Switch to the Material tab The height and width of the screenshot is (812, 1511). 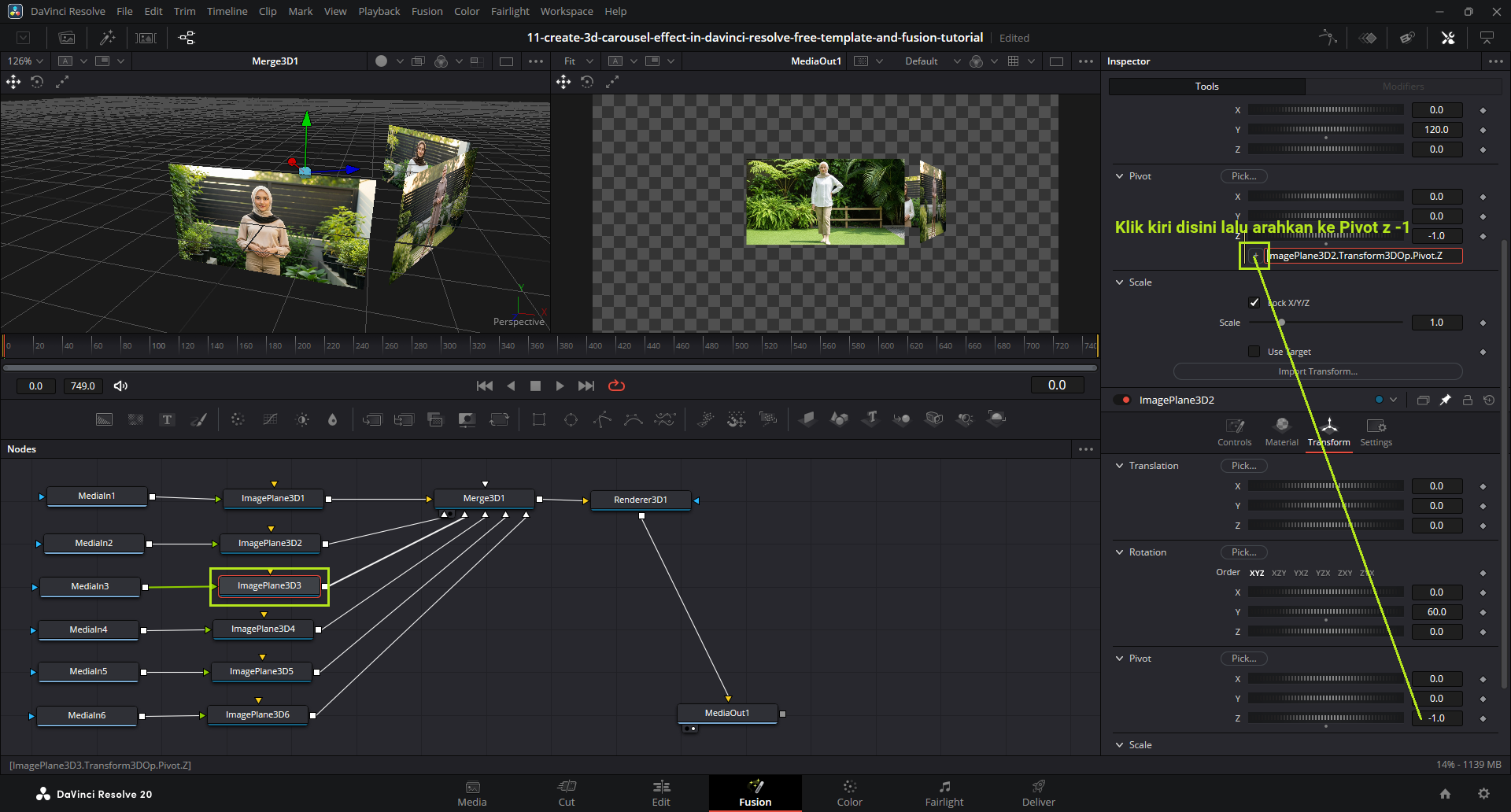point(1281,432)
